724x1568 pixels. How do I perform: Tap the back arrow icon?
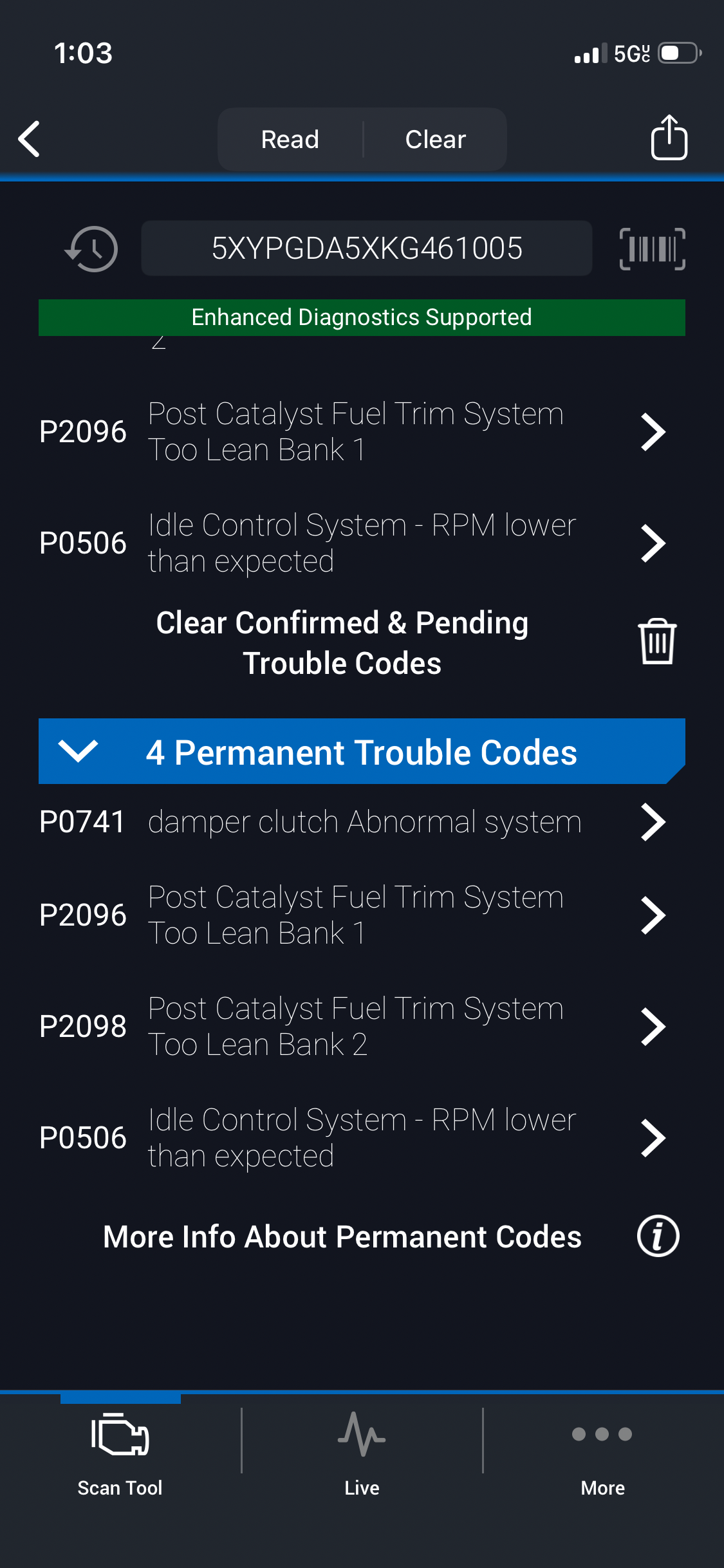(x=30, y=139)
